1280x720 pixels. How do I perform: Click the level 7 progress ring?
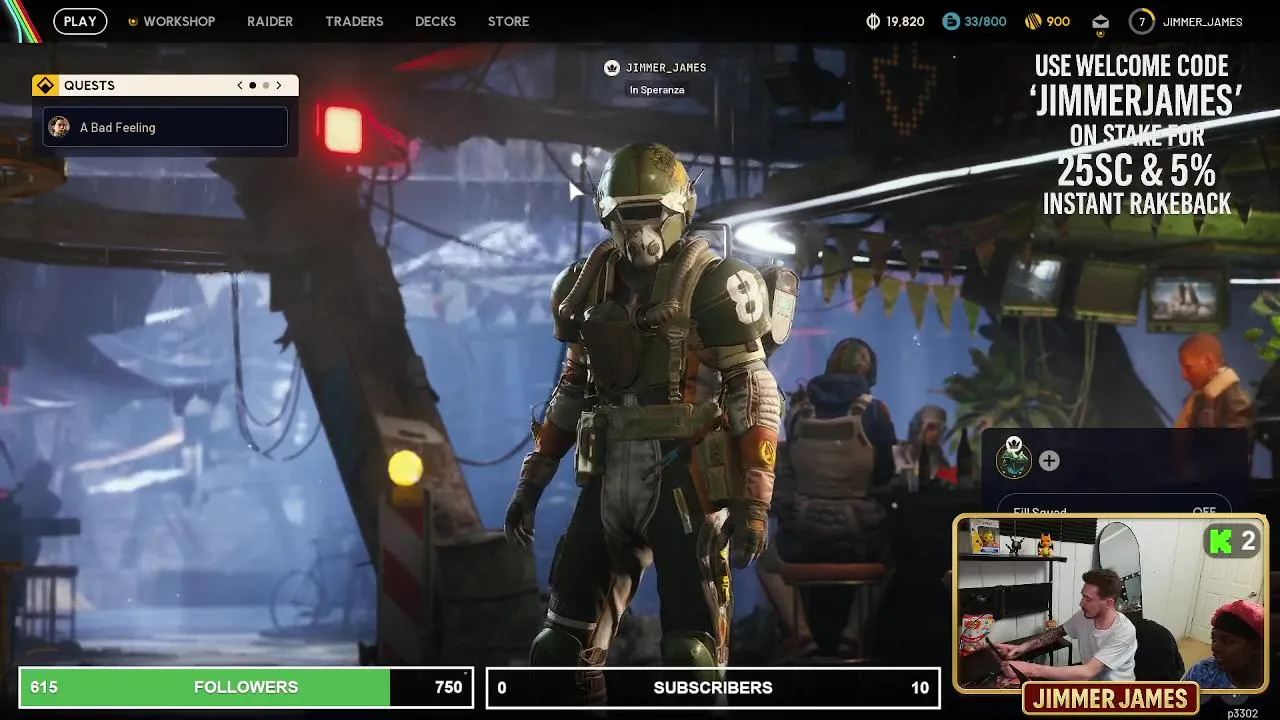point(1141,21)
